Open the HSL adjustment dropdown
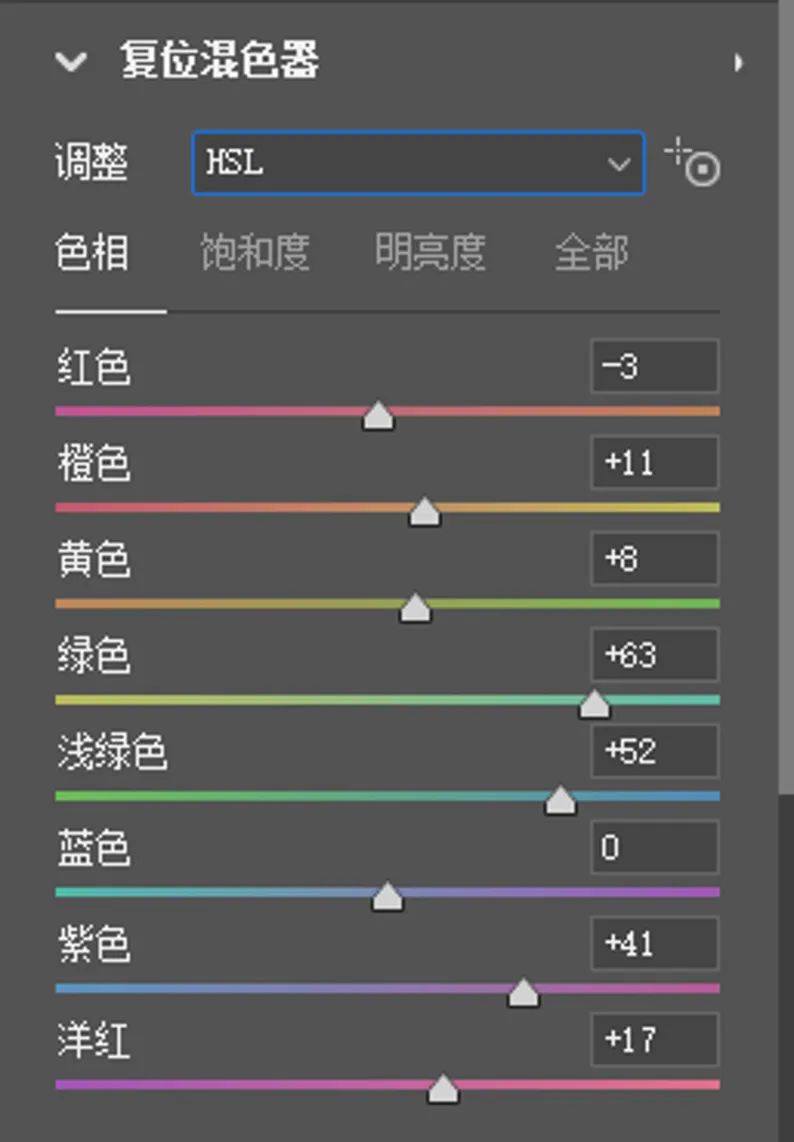 coord(418,163)
